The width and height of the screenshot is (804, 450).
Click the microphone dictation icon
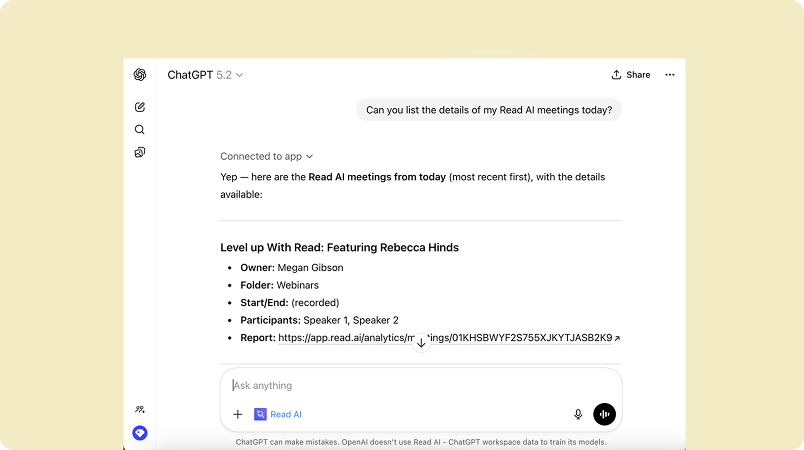pyautogui.click(x=578, y=414)
